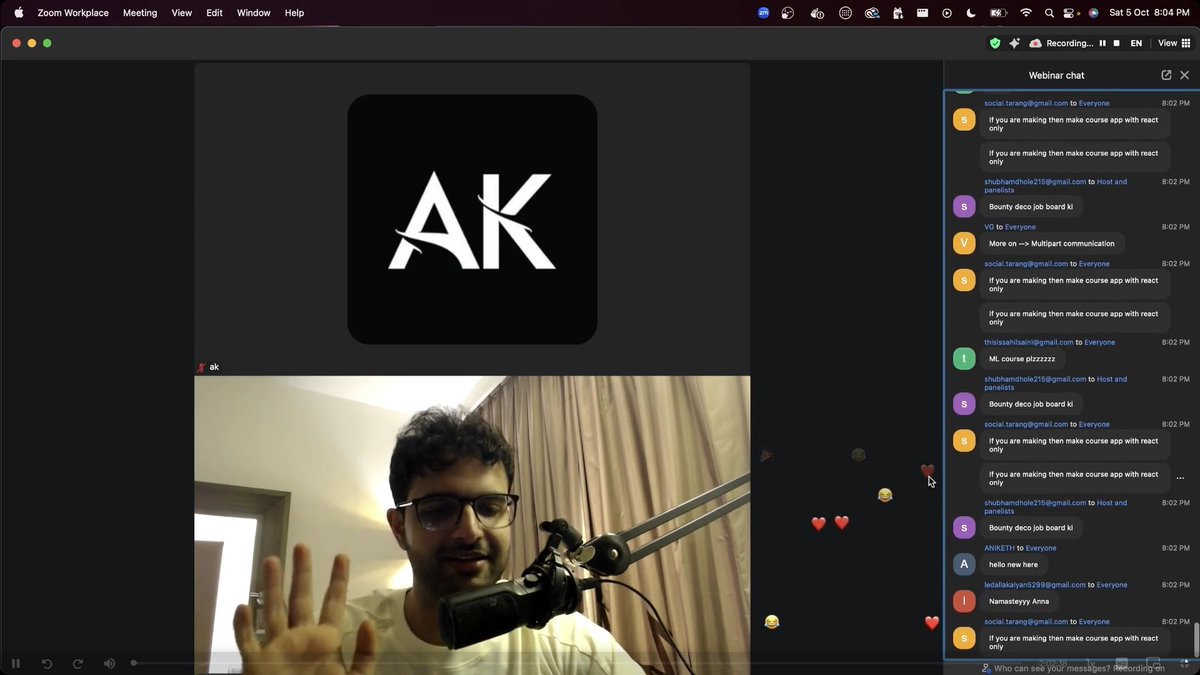The height and width of the screenshot is (675, 1200).
Task: Click the skip forward icon in the player bar
Action: pyautogui.click(x=78, y=663)
